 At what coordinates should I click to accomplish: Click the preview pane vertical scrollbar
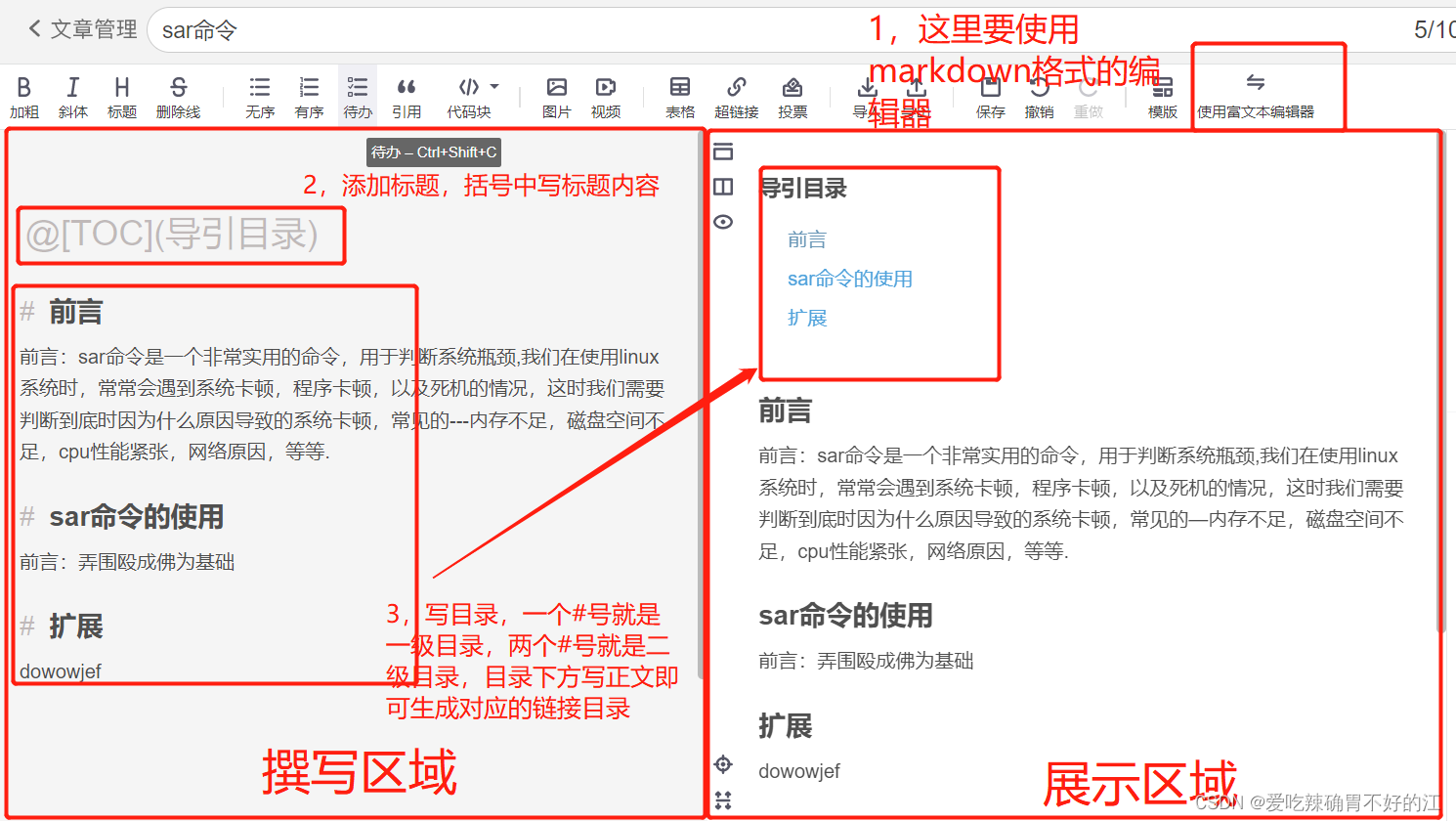pos(1440,383)
